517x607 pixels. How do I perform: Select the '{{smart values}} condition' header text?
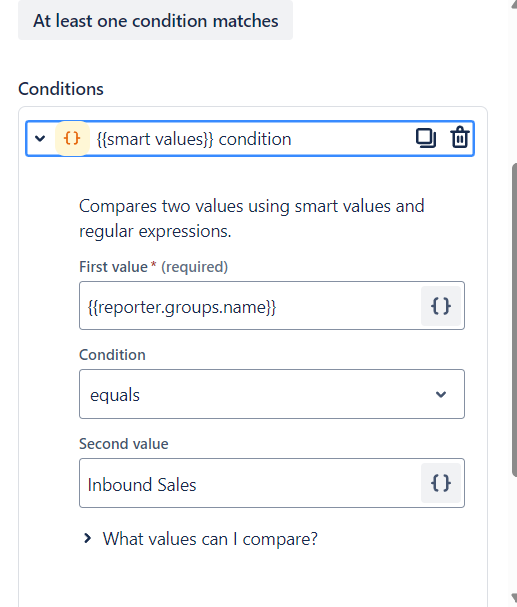tap(194, 139)
